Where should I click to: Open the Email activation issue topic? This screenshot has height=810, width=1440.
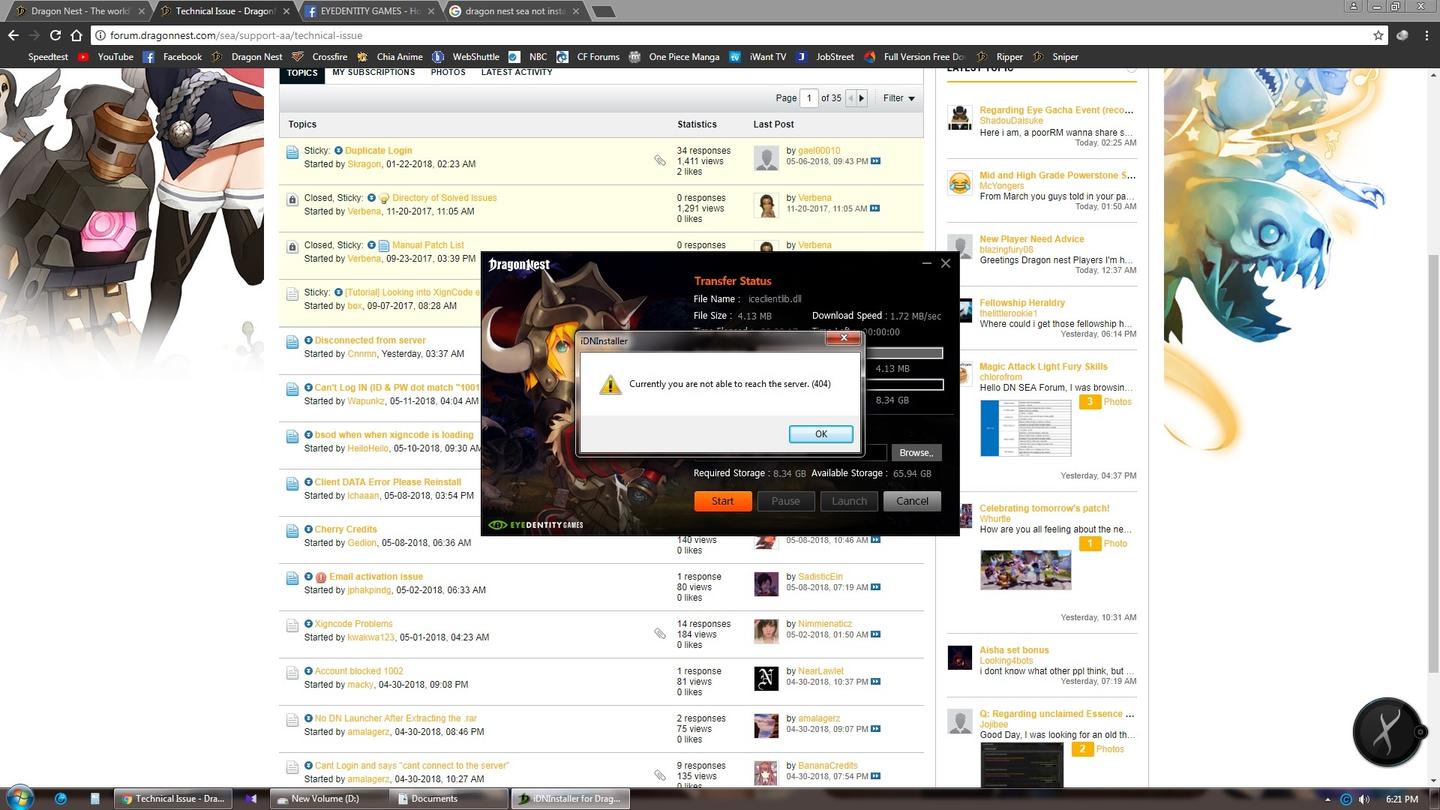376,577
